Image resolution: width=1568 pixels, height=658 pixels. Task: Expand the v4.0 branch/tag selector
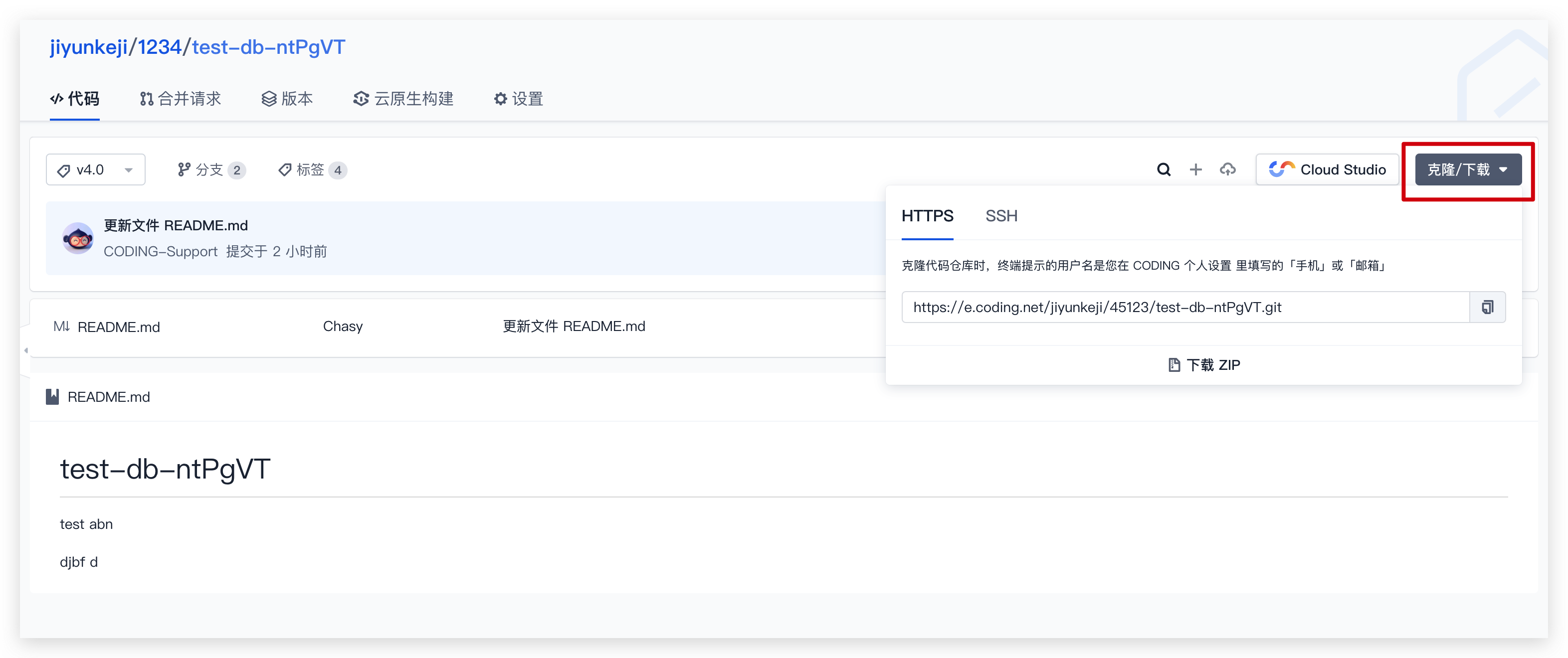click(x=96, y=169)
